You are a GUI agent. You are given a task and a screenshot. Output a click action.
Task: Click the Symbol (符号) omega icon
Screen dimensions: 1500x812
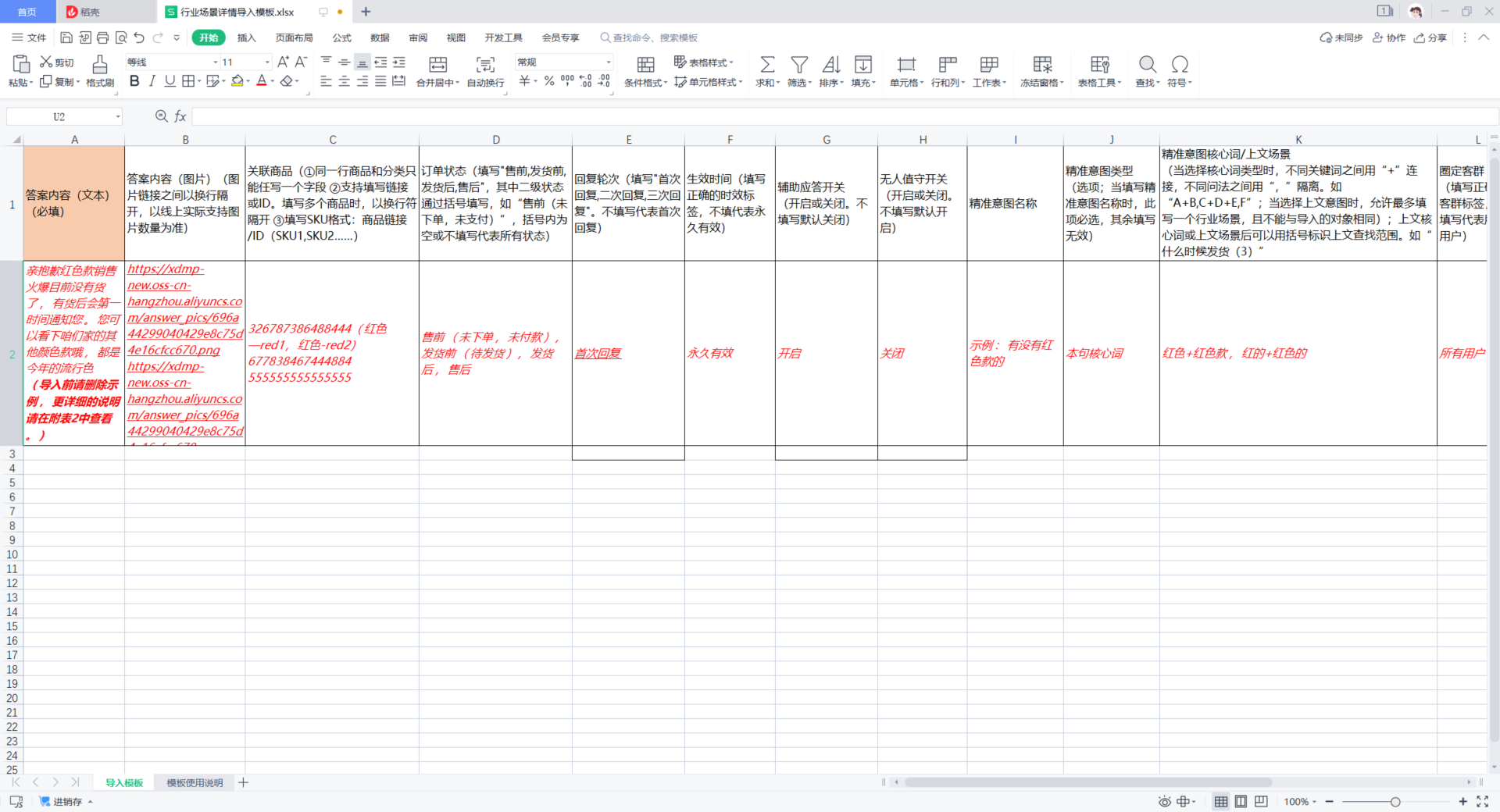[x=1180, y=64]
